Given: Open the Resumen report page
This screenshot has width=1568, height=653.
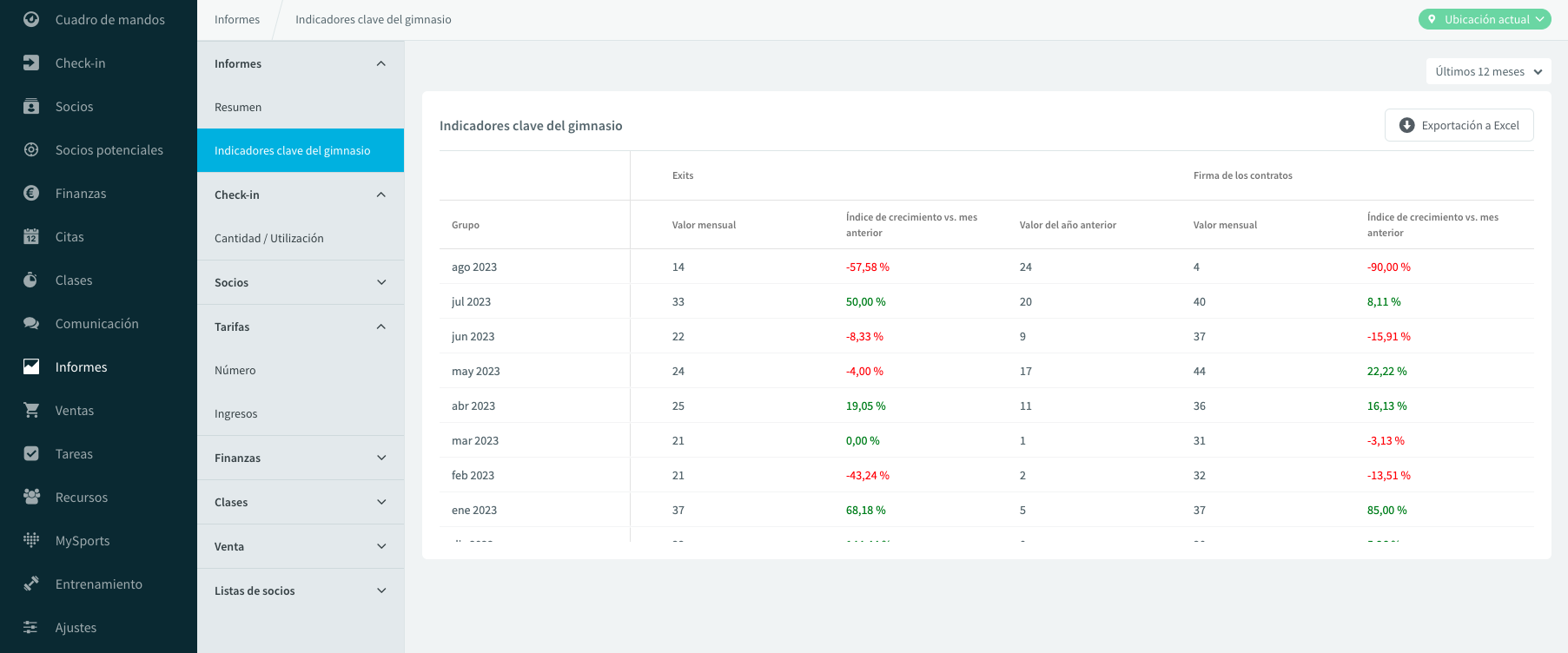Looking at the screenshot, I should [301, 107].
